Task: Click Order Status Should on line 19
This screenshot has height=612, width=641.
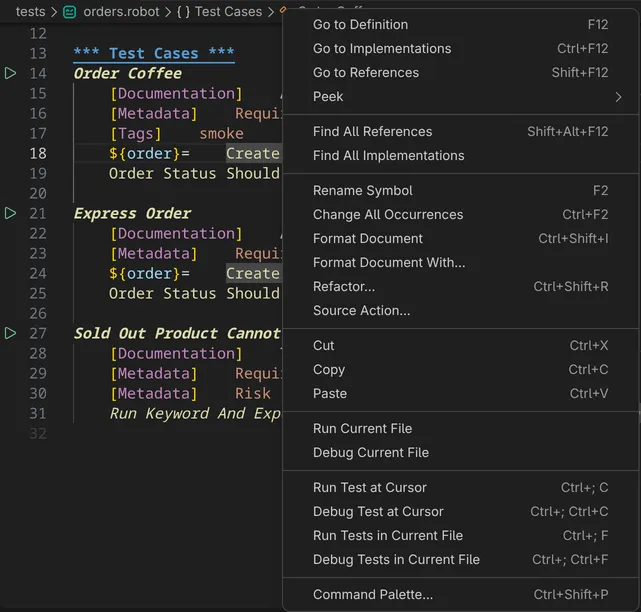Action: (194, 174)
